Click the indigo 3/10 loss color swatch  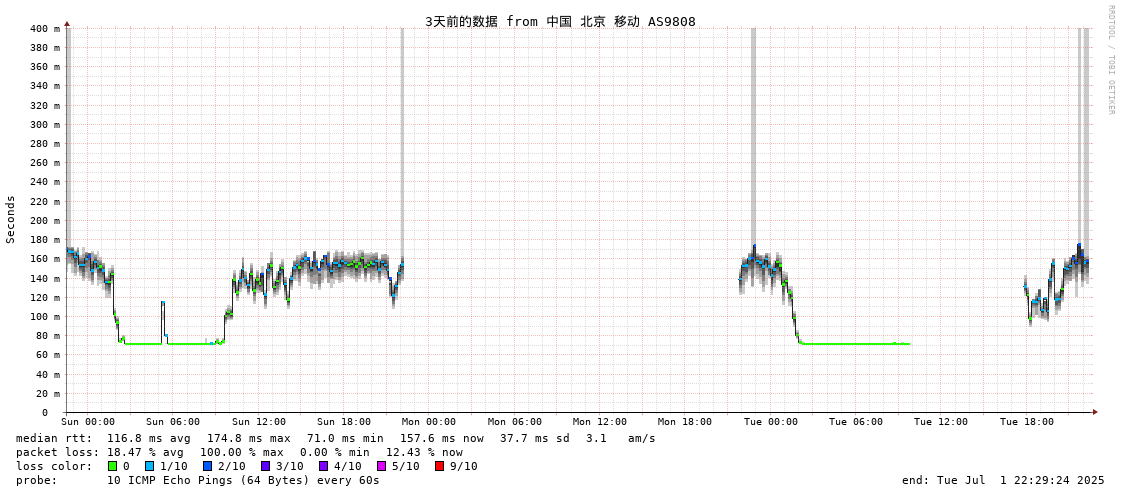pos(265,466)
